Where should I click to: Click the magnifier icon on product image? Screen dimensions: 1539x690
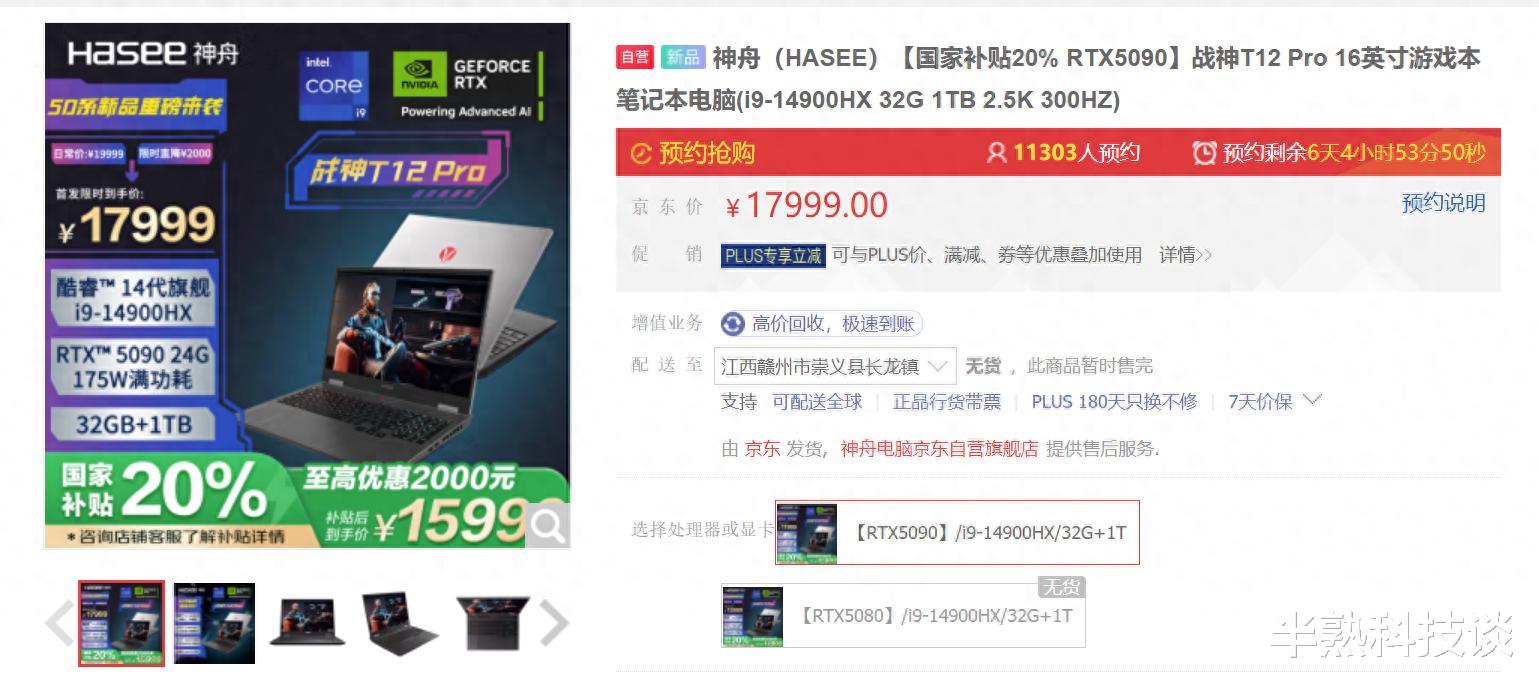(x=547, y=525)
